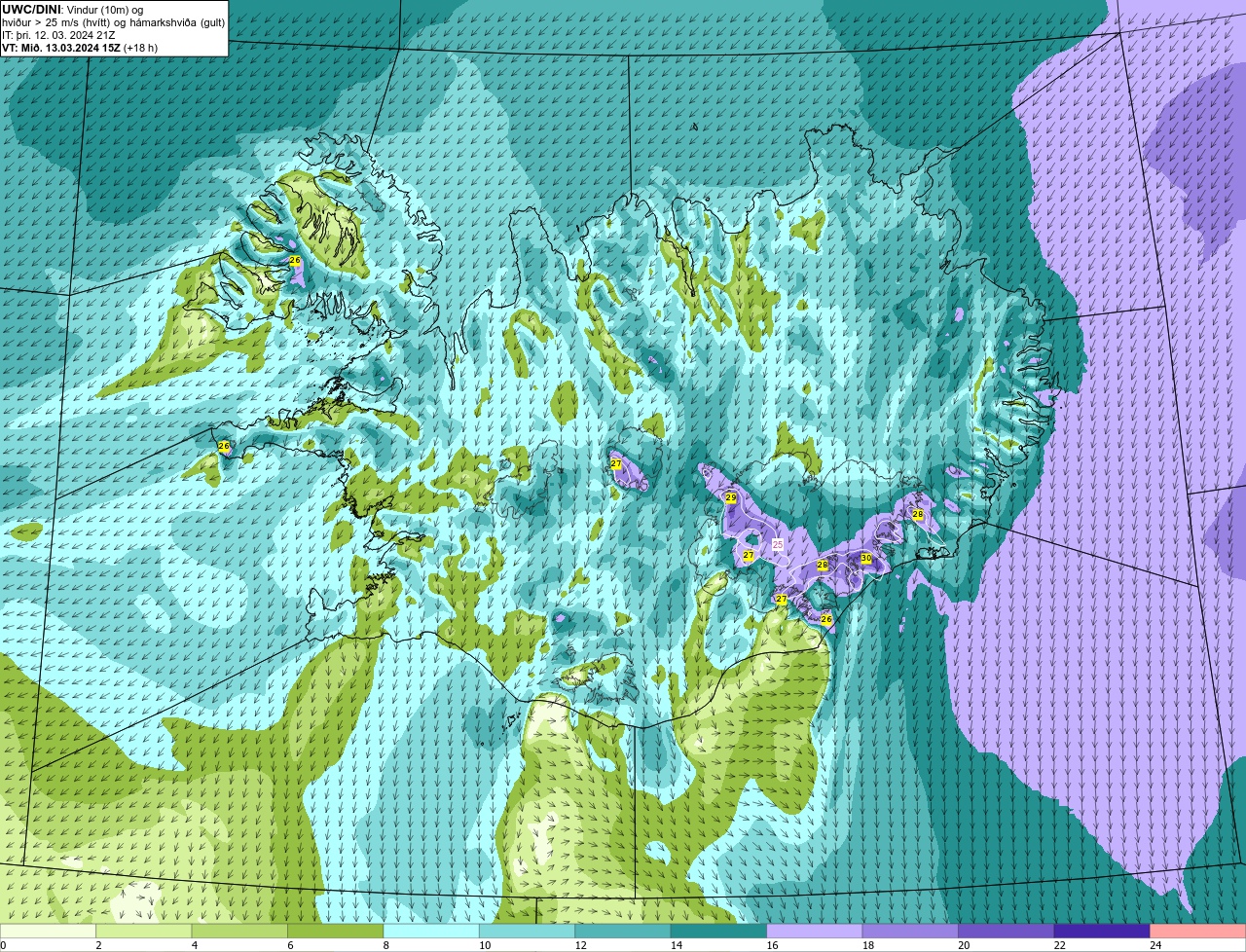The width and height of the screenshot is (1246, 952).
Task: Click the 10–12 m/s turquoise legend swatch
Action: (528, 932)
